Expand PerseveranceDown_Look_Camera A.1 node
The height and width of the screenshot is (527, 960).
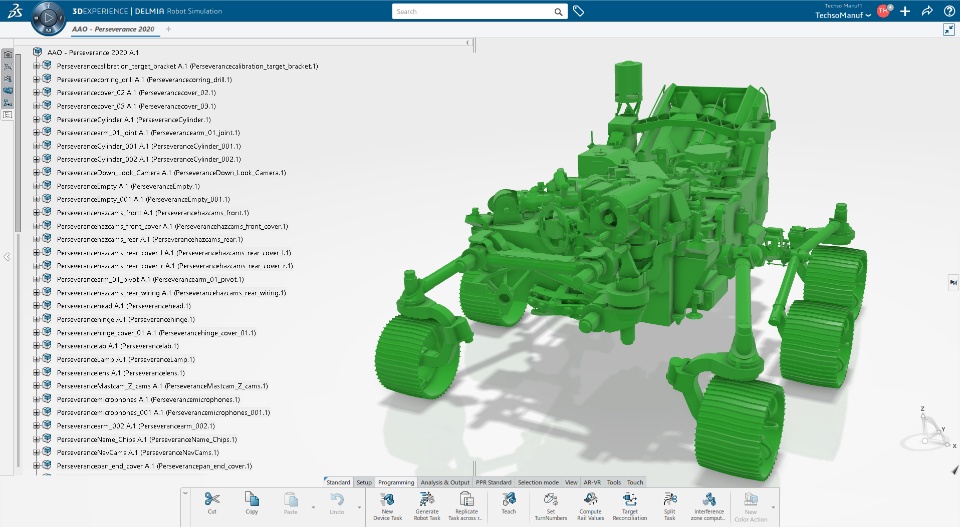coord(36,173)
